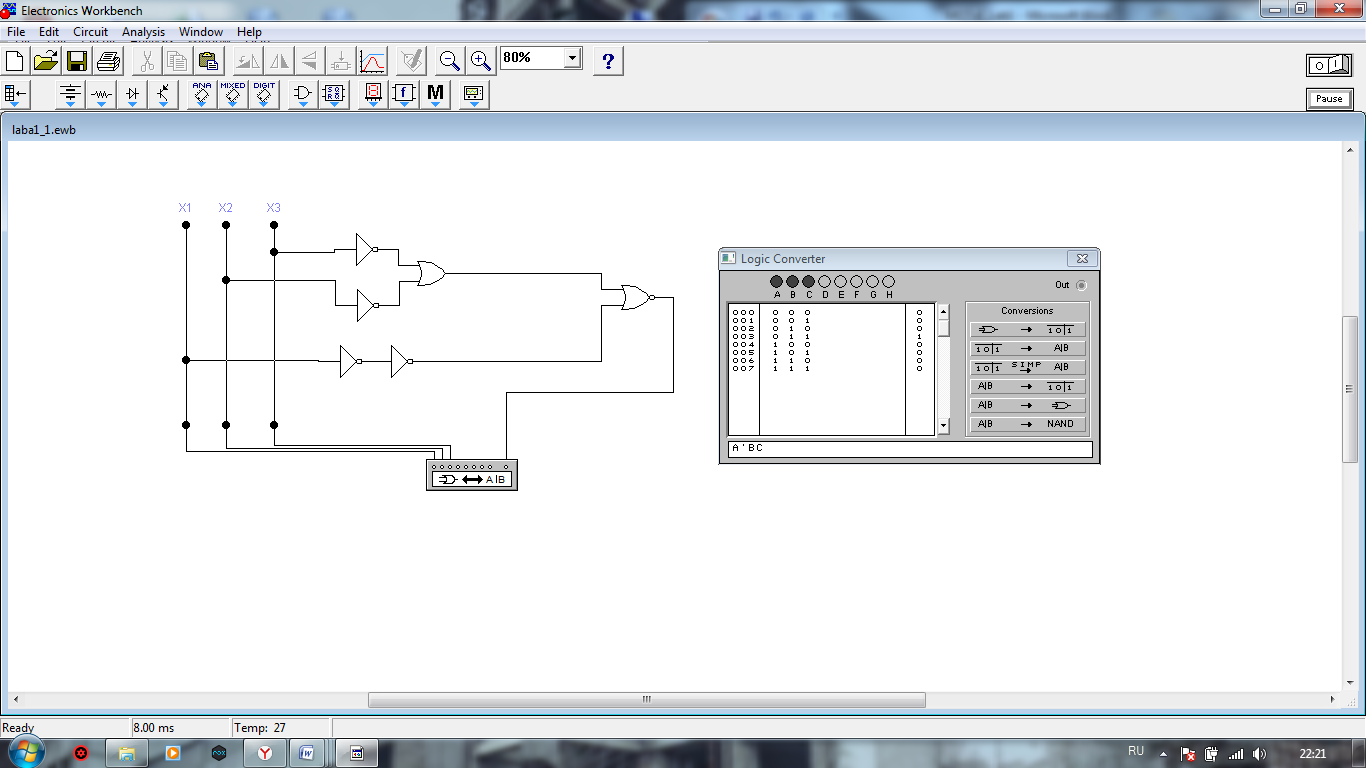Zoom in on the circuit view
The image size is (1366, 768).
(x=481, y=61)
